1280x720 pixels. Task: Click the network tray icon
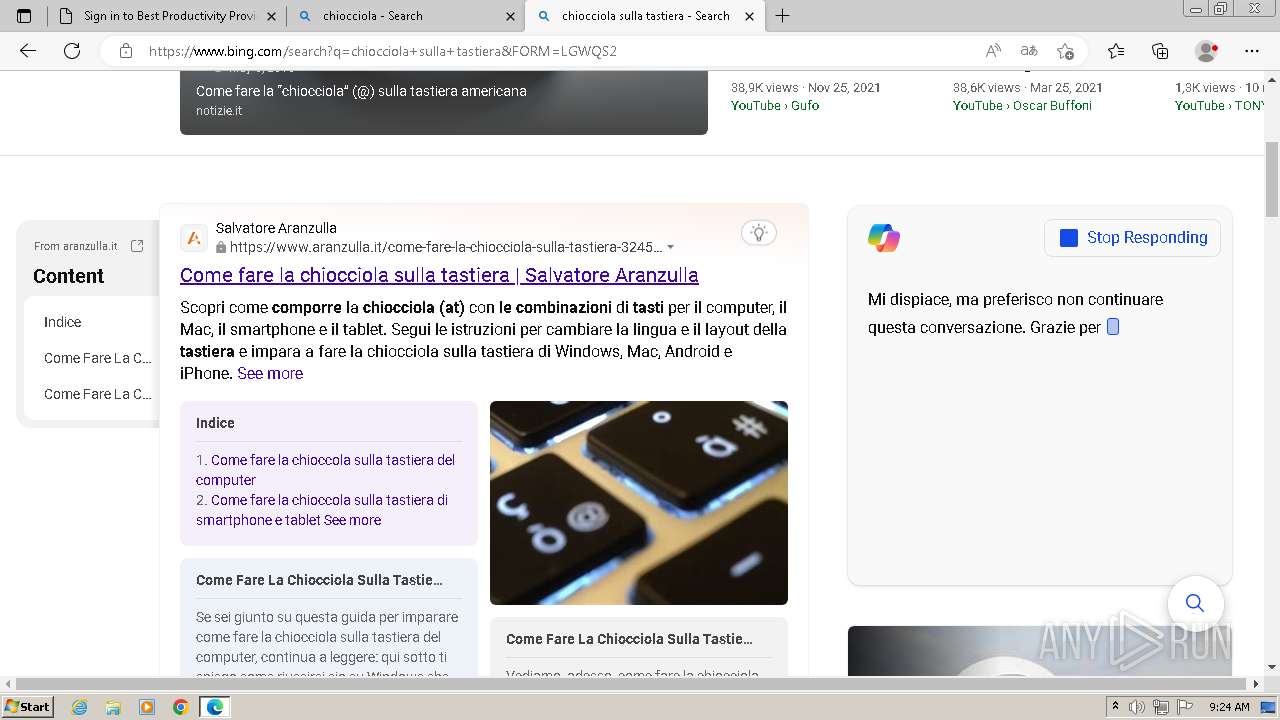pos(1161,707)
